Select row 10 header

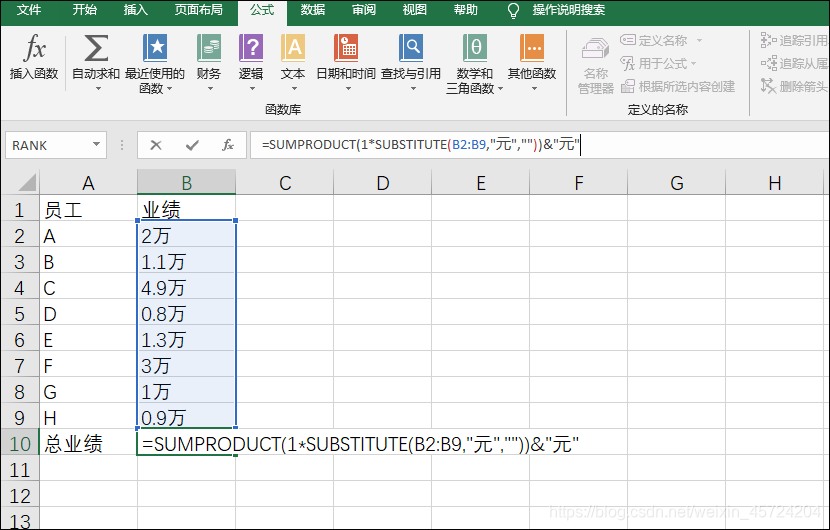click(x=20, y=443)
